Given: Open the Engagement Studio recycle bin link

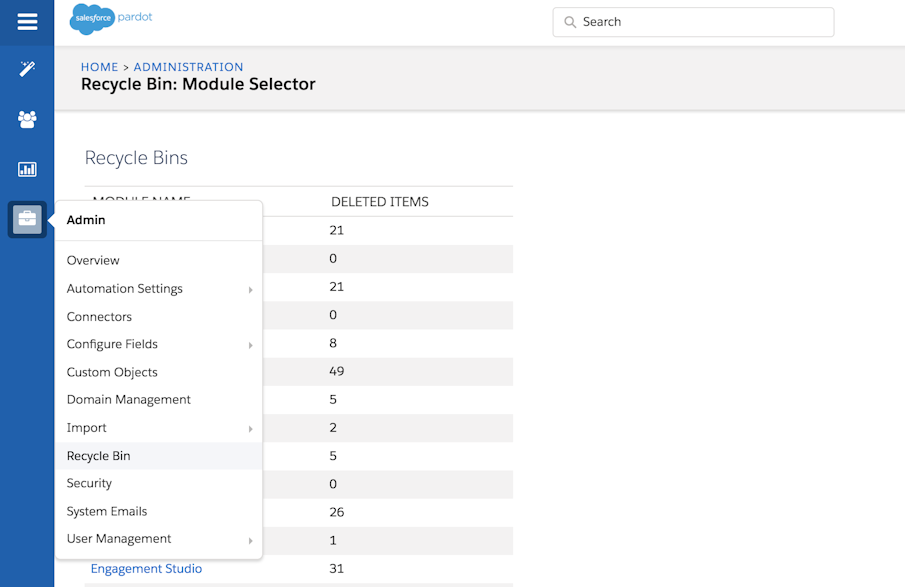Looking at the screenshot, I should click(146, 569).
